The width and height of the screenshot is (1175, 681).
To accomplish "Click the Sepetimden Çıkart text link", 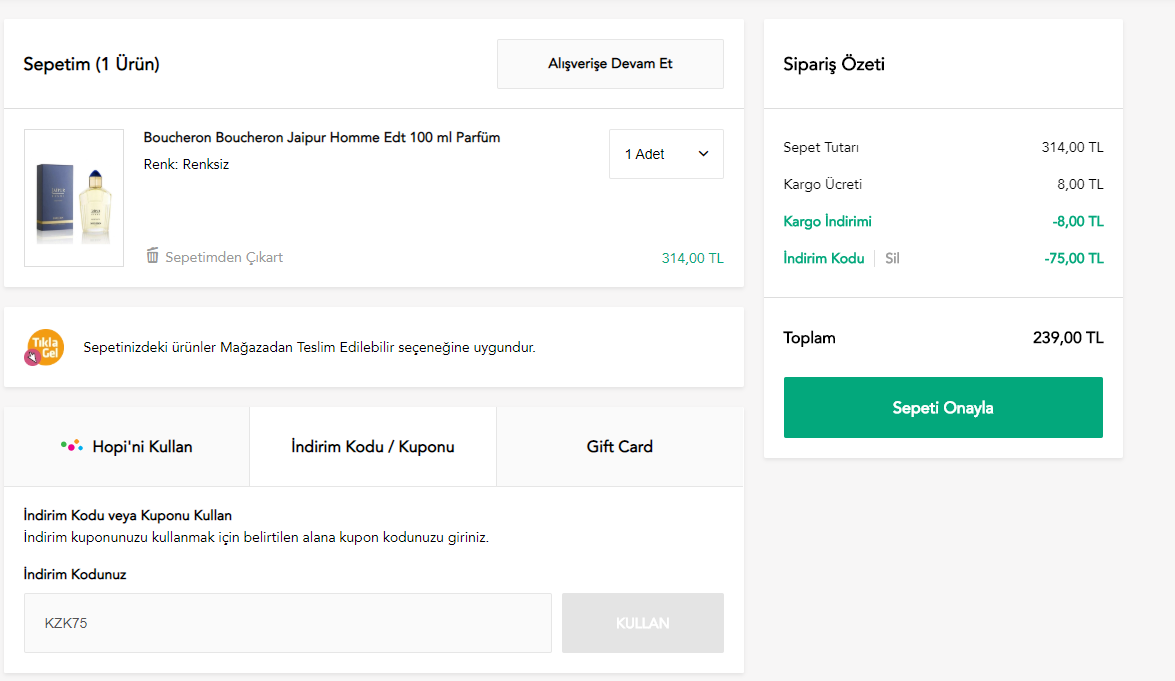I will 224,257.
